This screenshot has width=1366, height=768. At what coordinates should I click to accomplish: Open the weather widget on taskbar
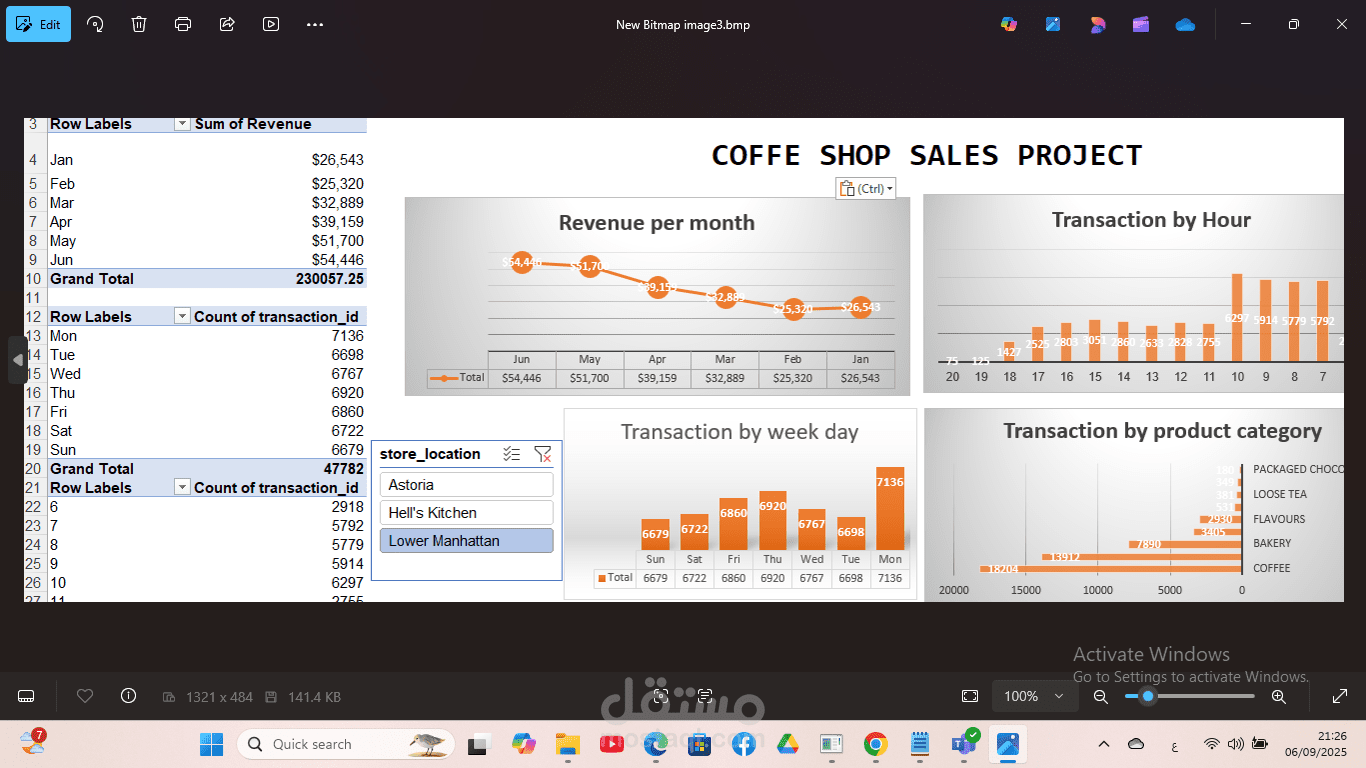pos(33,743)
